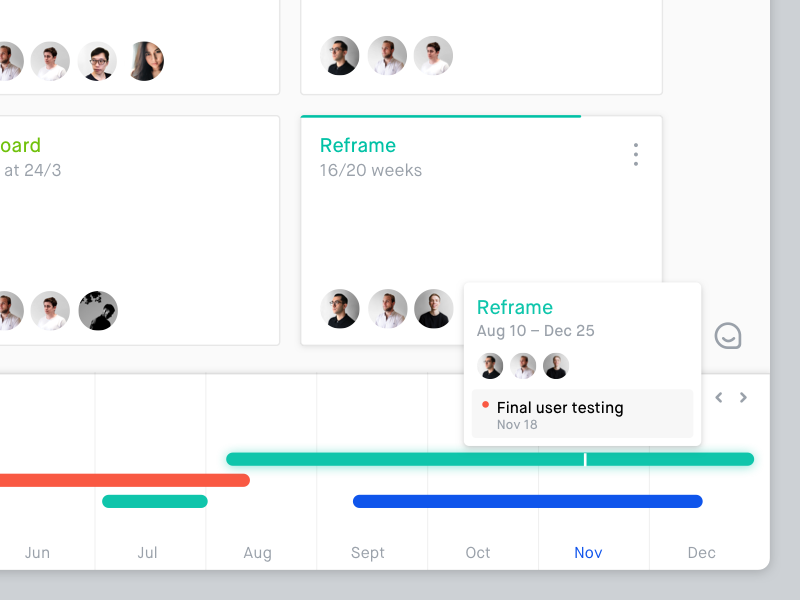Click the long teal Reframe timeline bar
Image resolution: width=800 pixels, height=600 pixels.
400,459
